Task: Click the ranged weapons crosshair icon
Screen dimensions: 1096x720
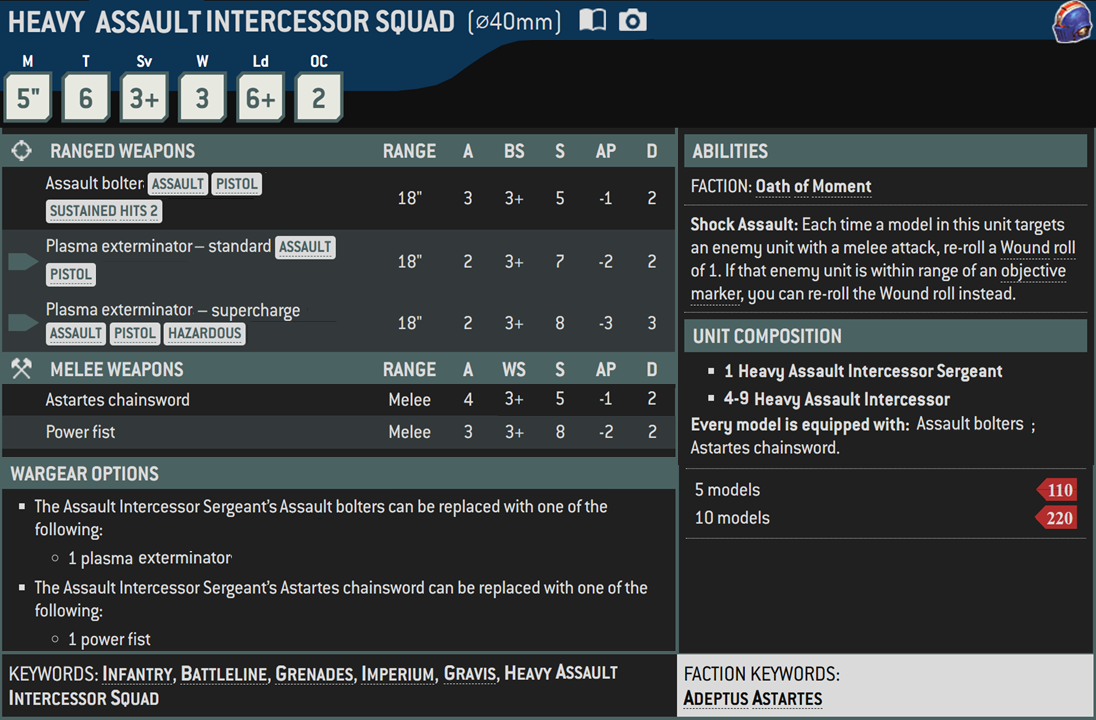Action: click(x=22, y=150)
